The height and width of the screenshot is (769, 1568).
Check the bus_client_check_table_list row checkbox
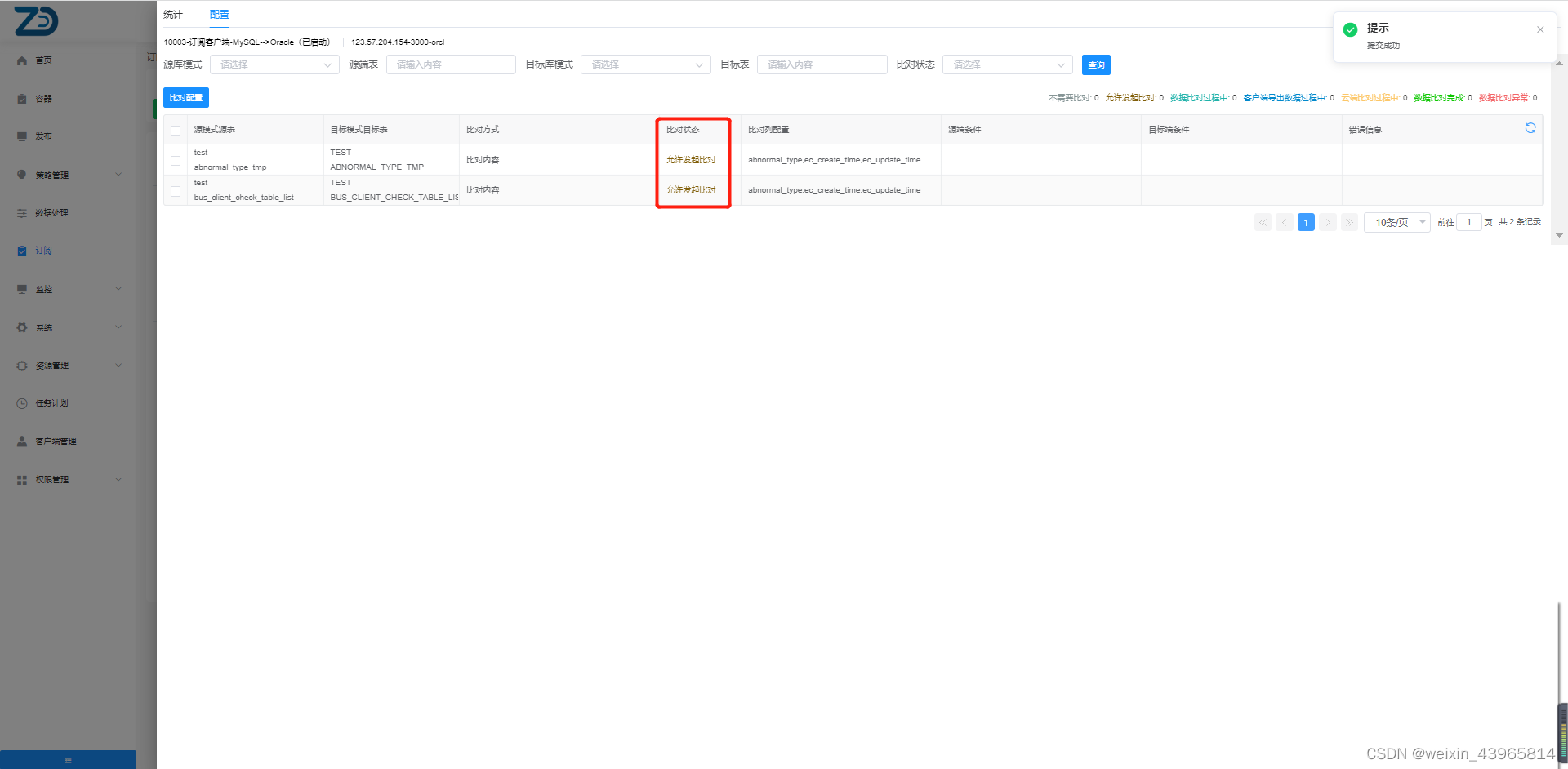coord(176,191)
